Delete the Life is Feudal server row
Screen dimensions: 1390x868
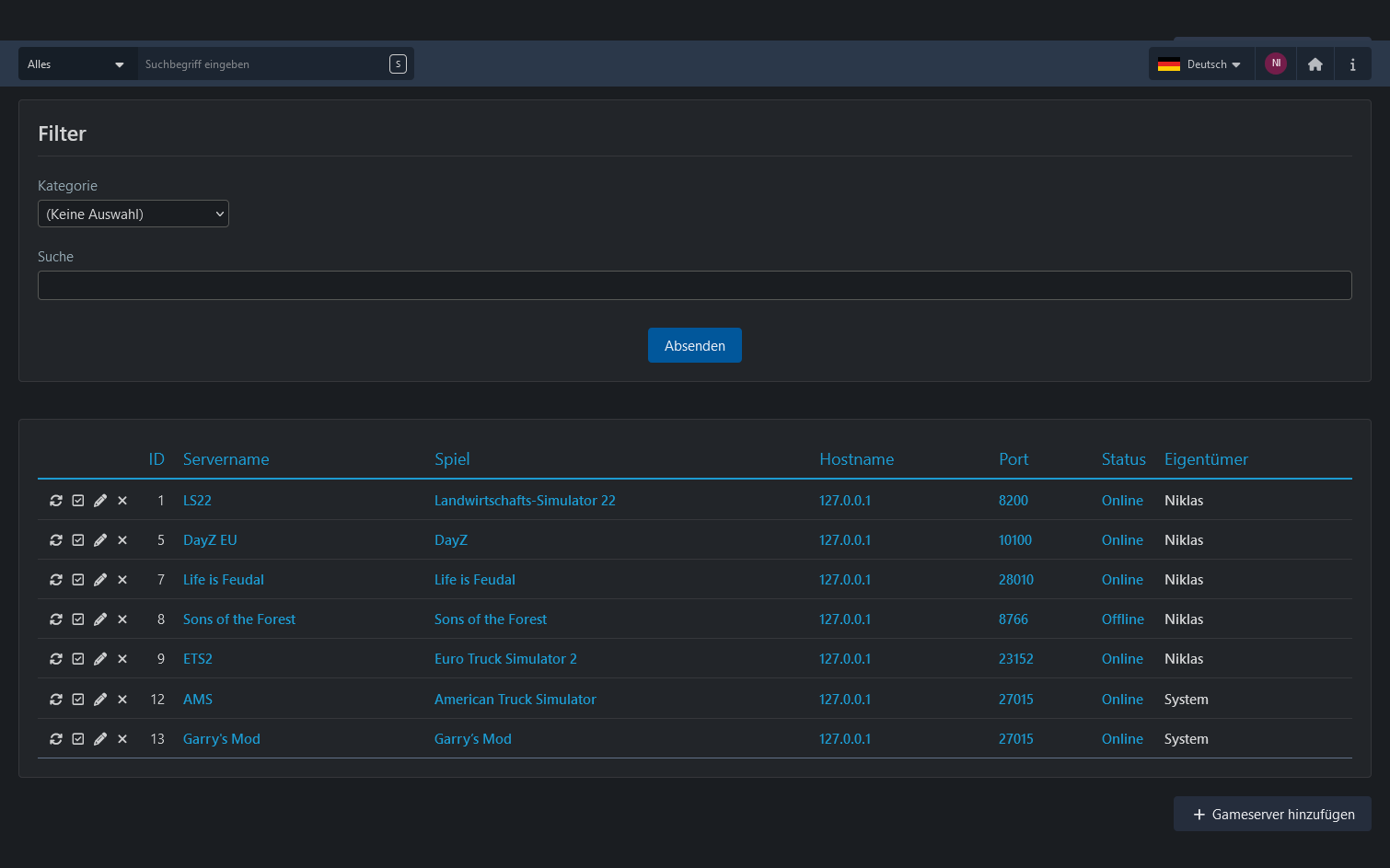(122, 580)
